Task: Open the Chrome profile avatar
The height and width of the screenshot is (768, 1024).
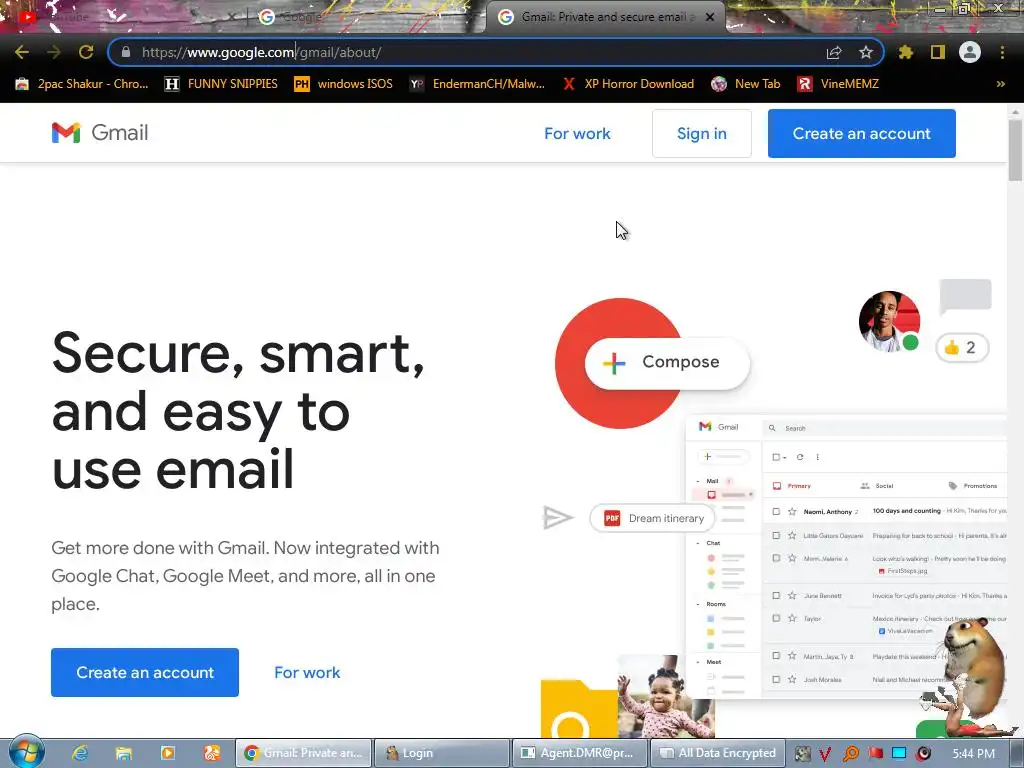Action: 970,52
